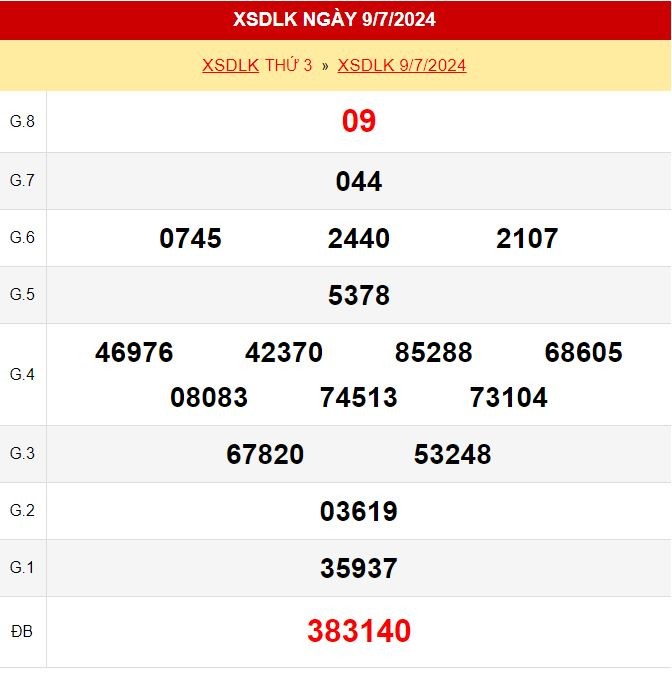Open the XSDLK link in the breadcrumb

tap(230, 65)
